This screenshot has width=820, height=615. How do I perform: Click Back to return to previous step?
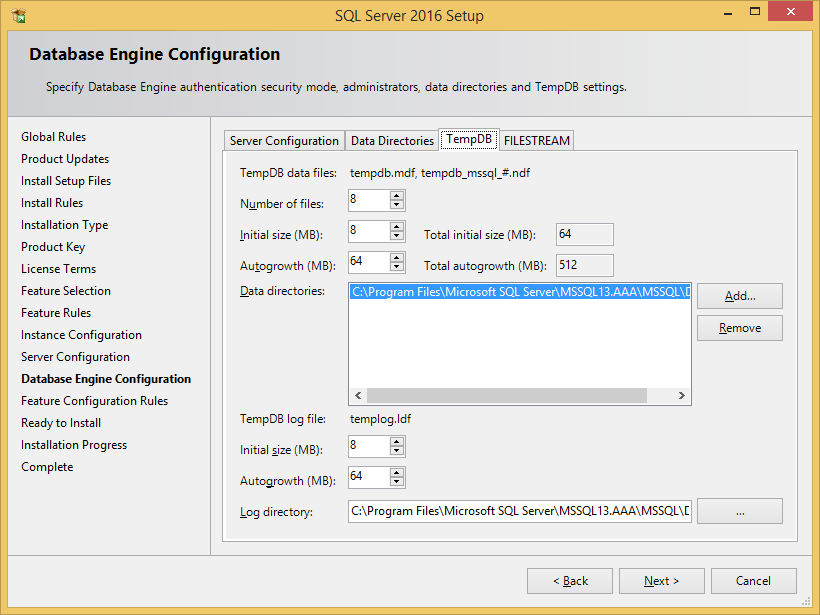point(569,581)
